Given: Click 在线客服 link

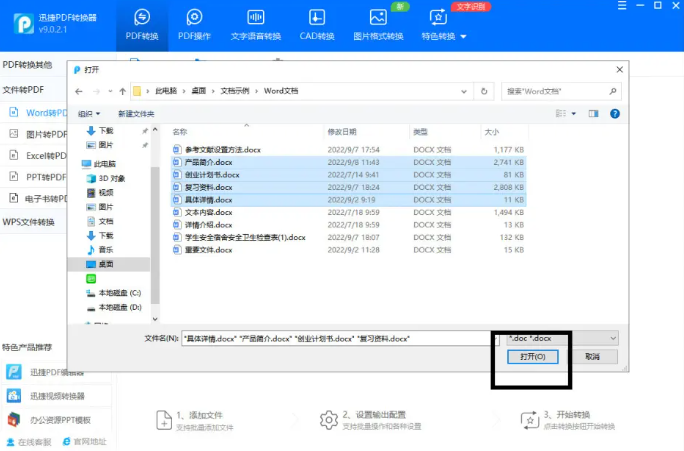Looking at the screenshot, I should [x=29, y=442].
